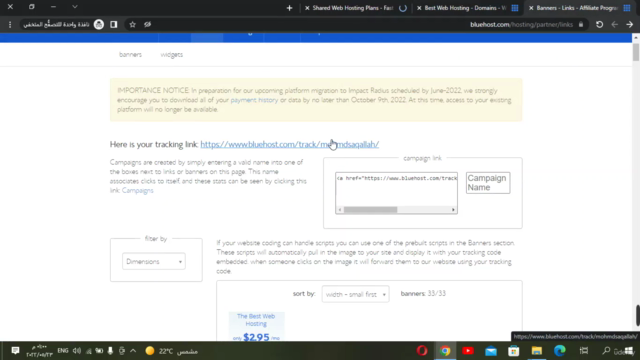Expand the Dimensions filter dropdown
Image resolution: width=640 pixels, height=360 pixels.
tap(153, 261)
